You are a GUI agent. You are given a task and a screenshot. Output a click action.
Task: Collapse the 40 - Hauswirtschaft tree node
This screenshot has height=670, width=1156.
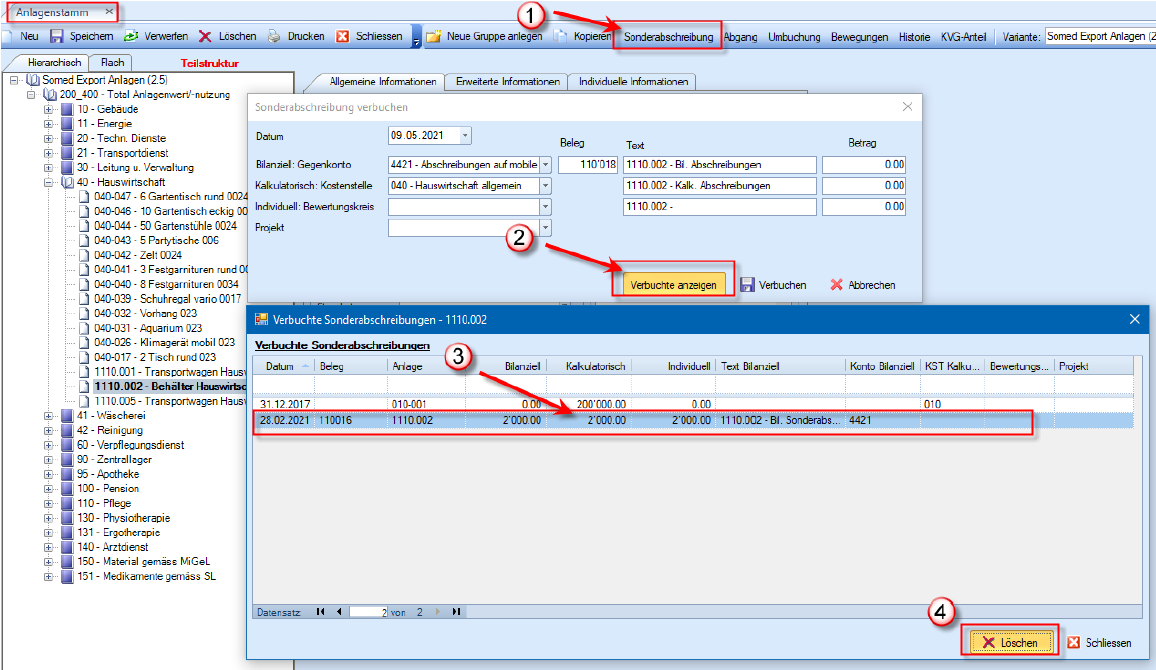click(49, 182)
